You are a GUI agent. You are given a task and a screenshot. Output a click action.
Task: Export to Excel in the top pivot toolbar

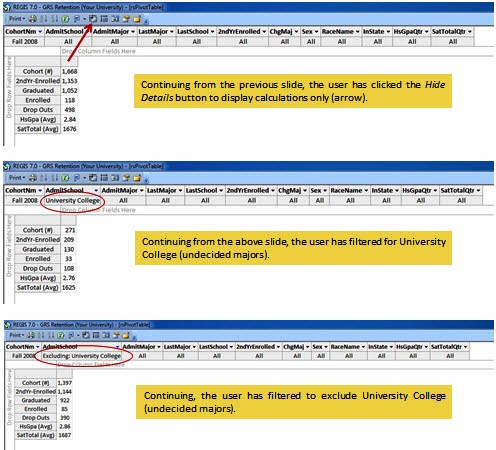point(65,19)
